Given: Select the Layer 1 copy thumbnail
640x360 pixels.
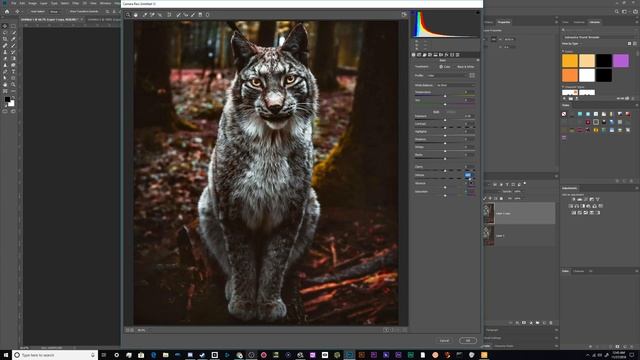Looking at the screenshot, I should coord(489,213).
